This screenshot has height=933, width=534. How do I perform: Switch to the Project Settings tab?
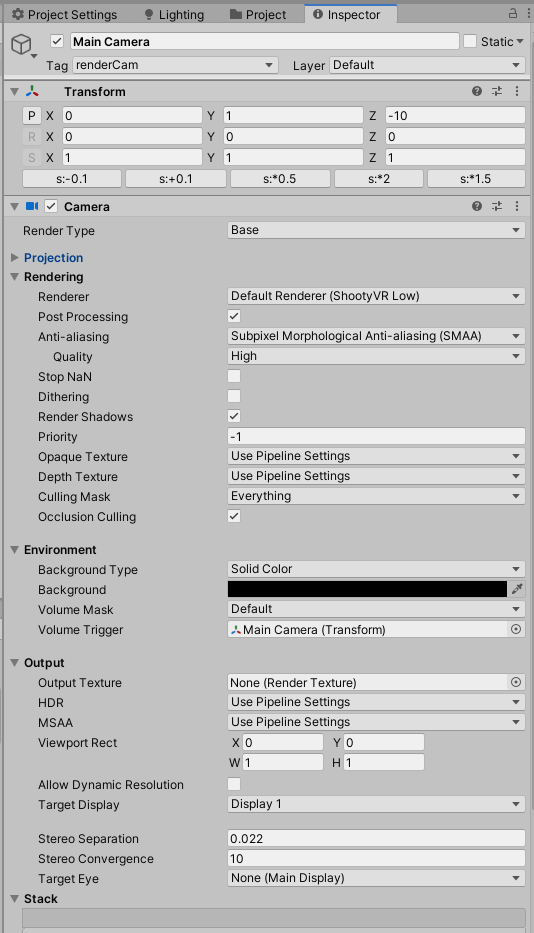click(x=65, y=15)
